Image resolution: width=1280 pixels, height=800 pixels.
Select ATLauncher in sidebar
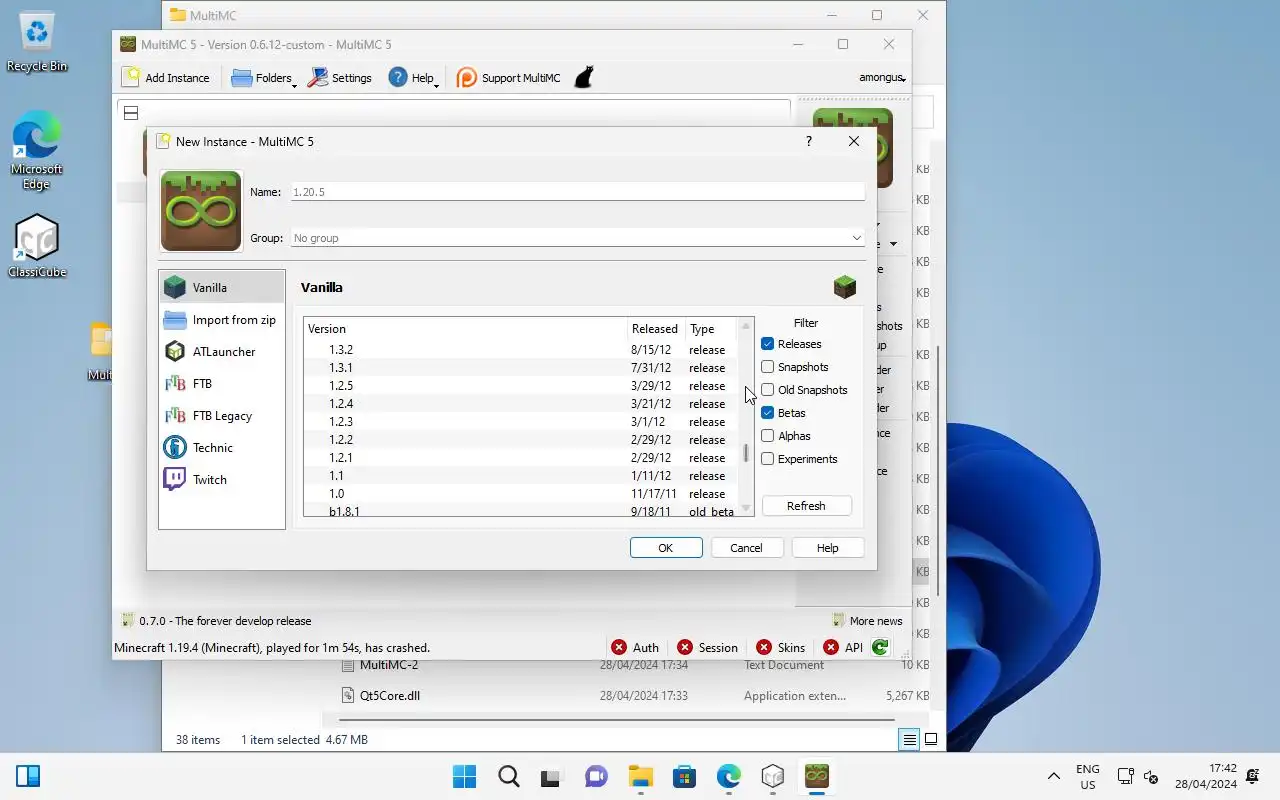[x=222, y=351]
